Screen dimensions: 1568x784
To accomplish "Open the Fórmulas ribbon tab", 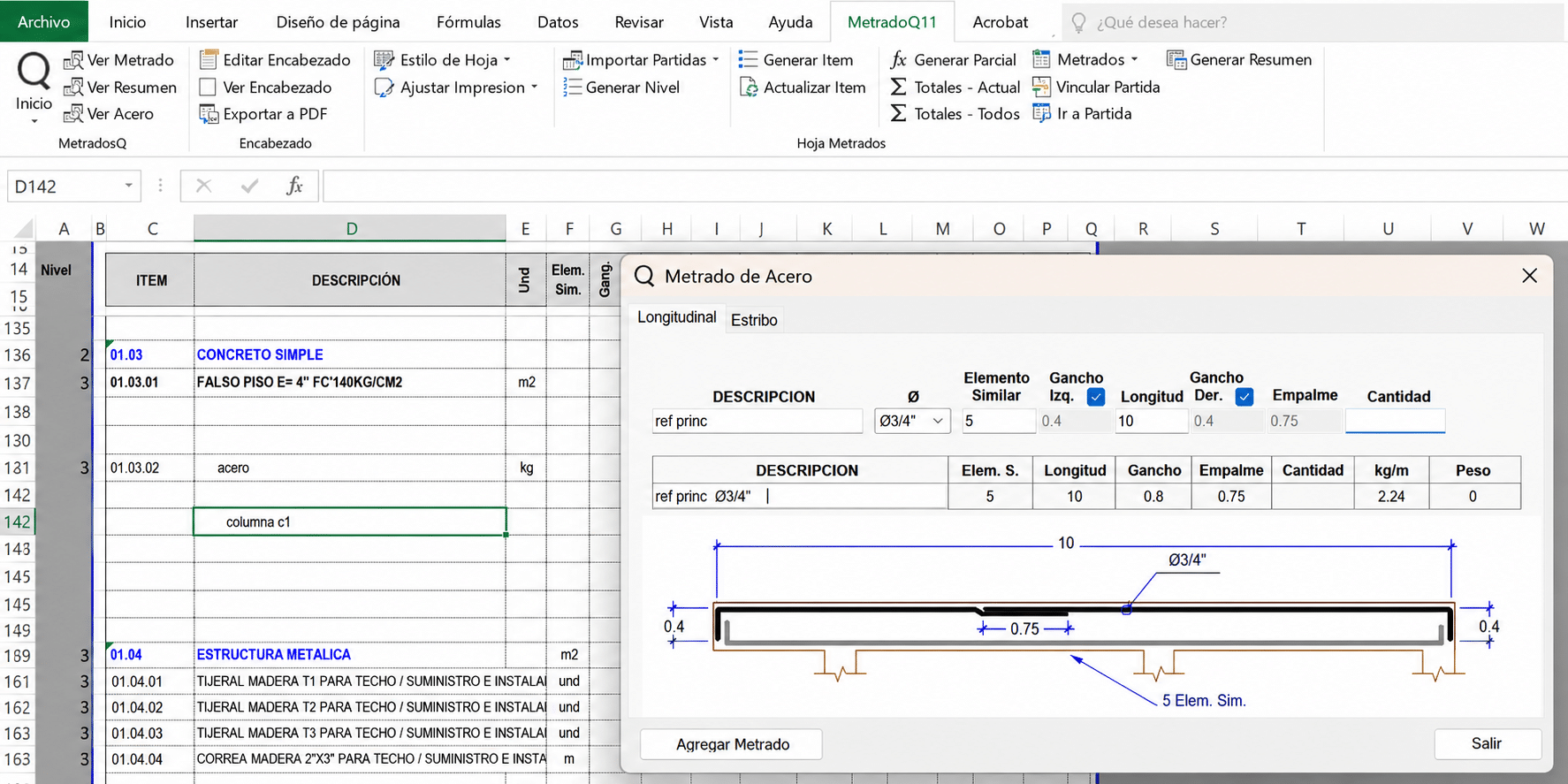I will (468, 22).
